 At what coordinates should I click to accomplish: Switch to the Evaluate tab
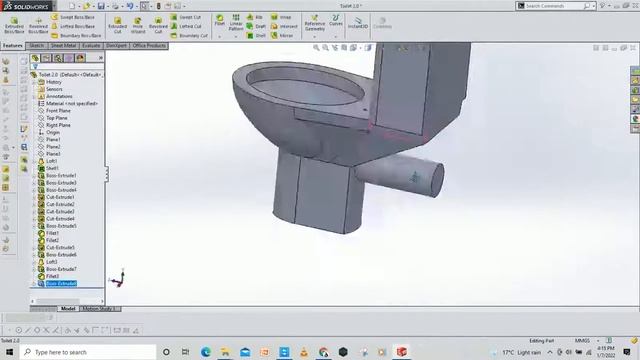(x=91, y=46)
